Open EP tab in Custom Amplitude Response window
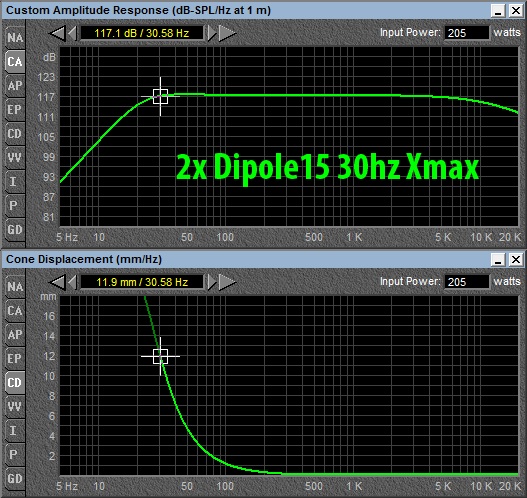 (15, 110)
